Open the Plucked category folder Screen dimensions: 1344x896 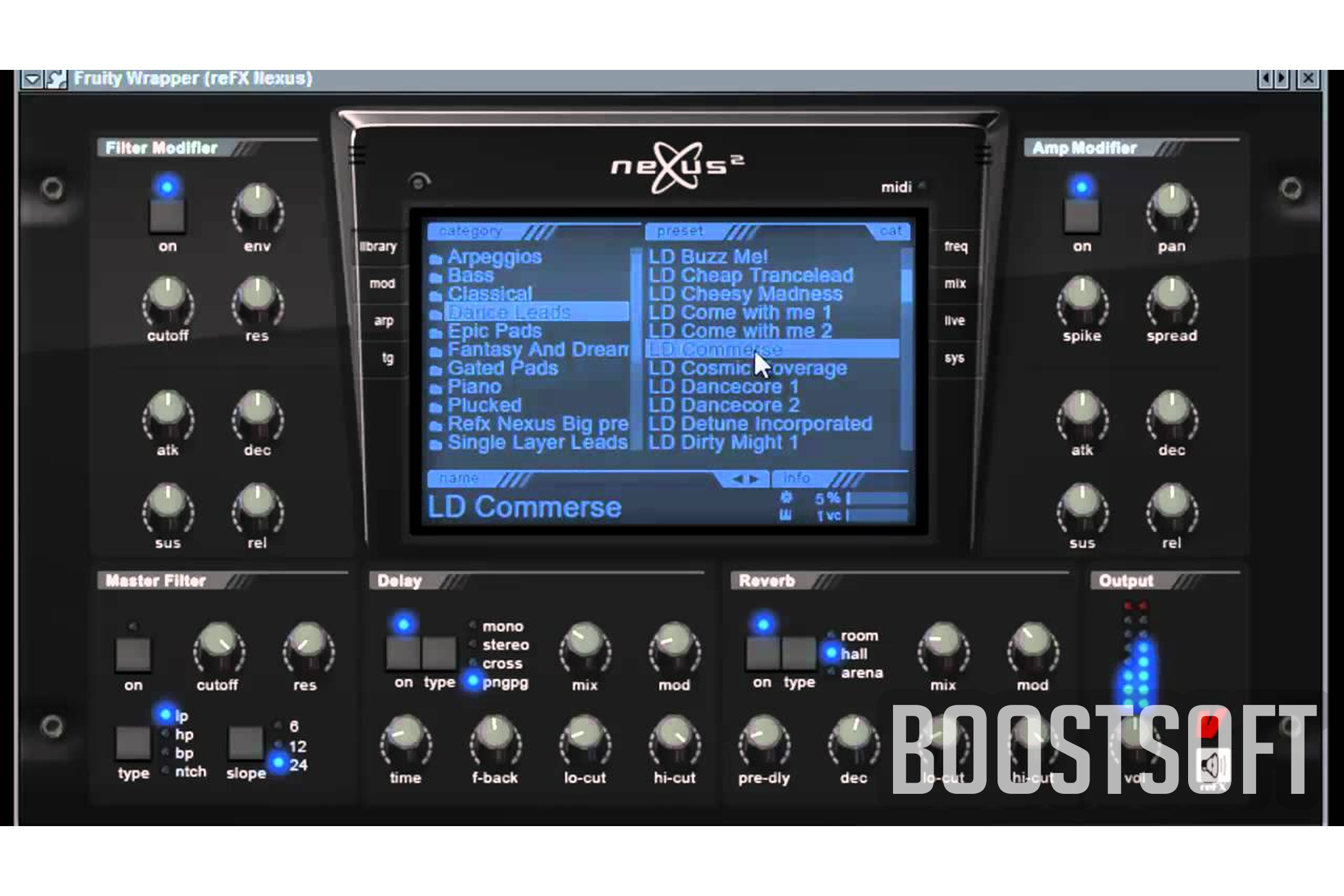coord(475,406)
